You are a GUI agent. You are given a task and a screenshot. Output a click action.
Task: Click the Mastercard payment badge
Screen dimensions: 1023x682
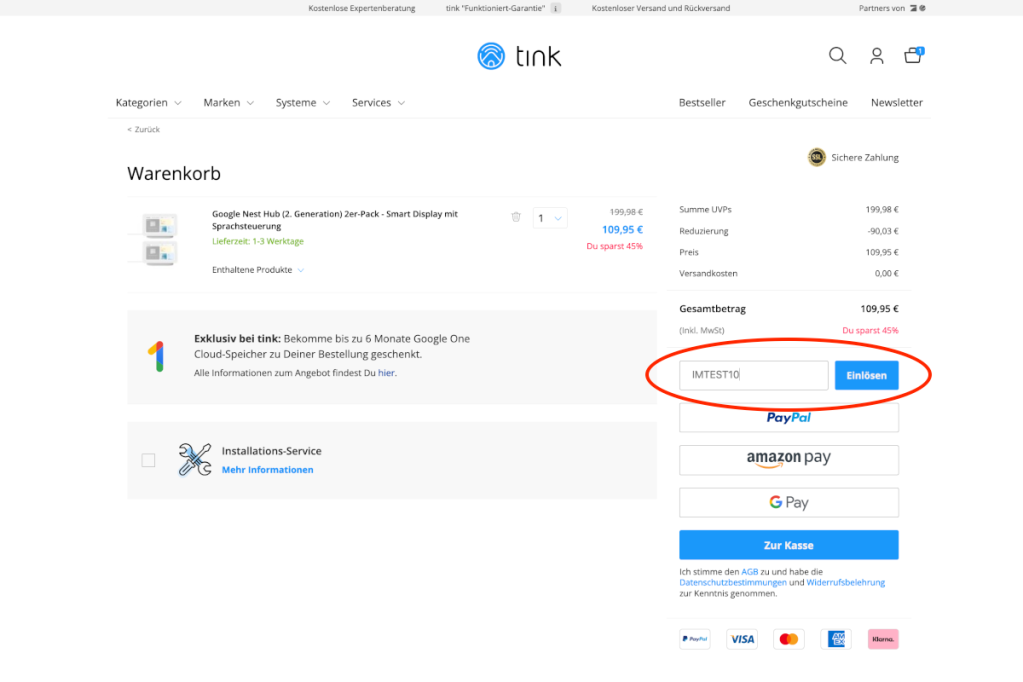pyautogui.click(x=789, y=639)
